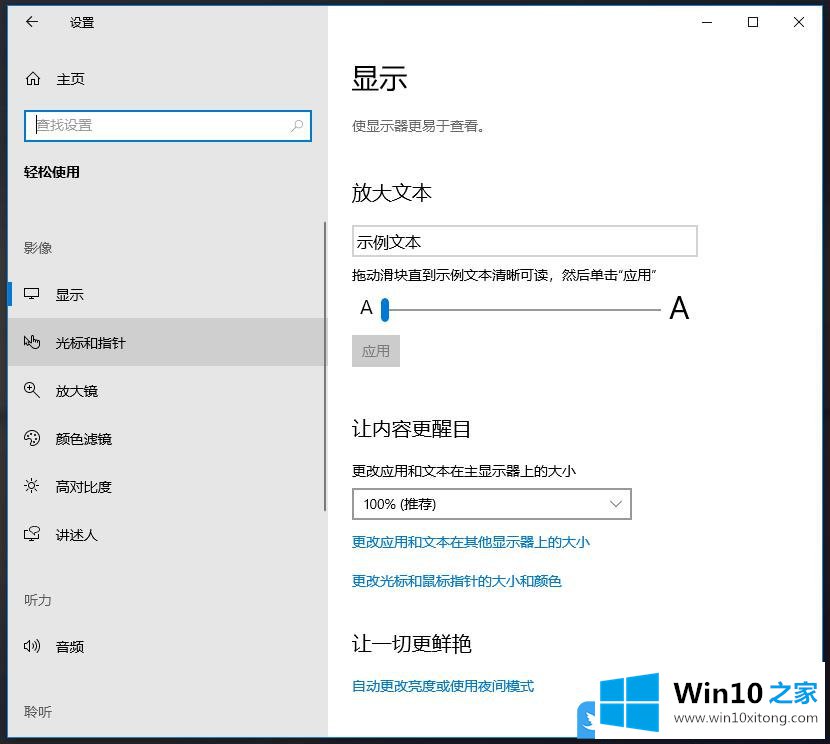The width and height of the screenshot is (830, 744).
Task: Click the home icon beside 主页
Action: click(x=33, y=79)
